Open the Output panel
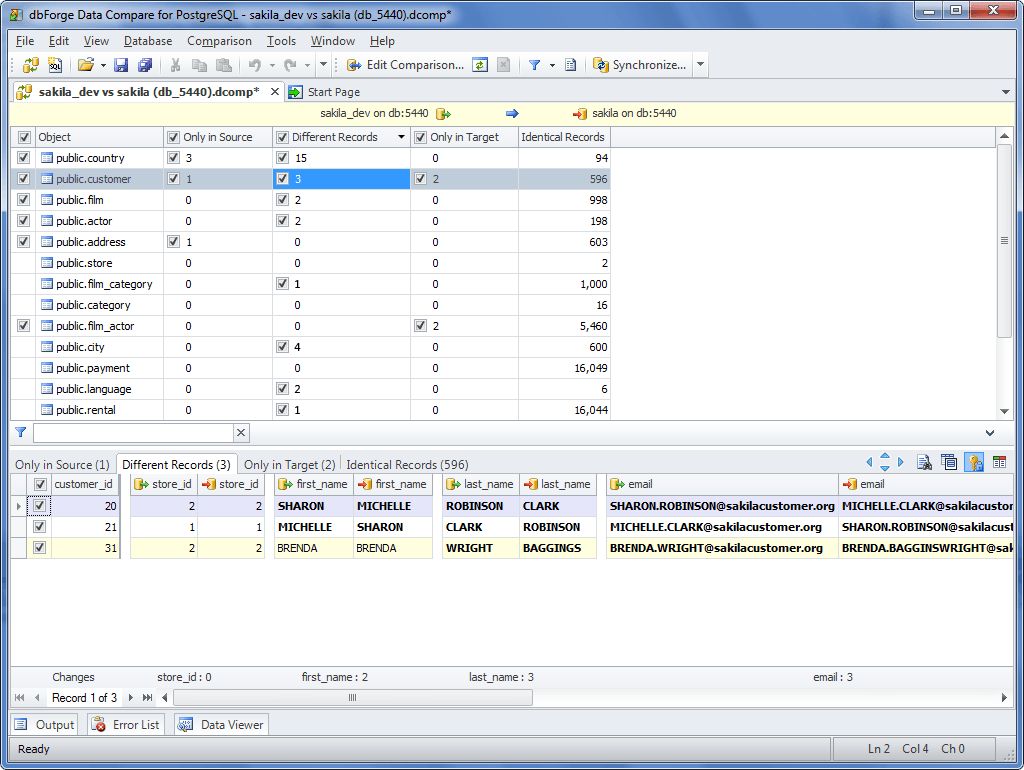The height and width of the screenshot is (770, 1024). click(x=45, y=724)
